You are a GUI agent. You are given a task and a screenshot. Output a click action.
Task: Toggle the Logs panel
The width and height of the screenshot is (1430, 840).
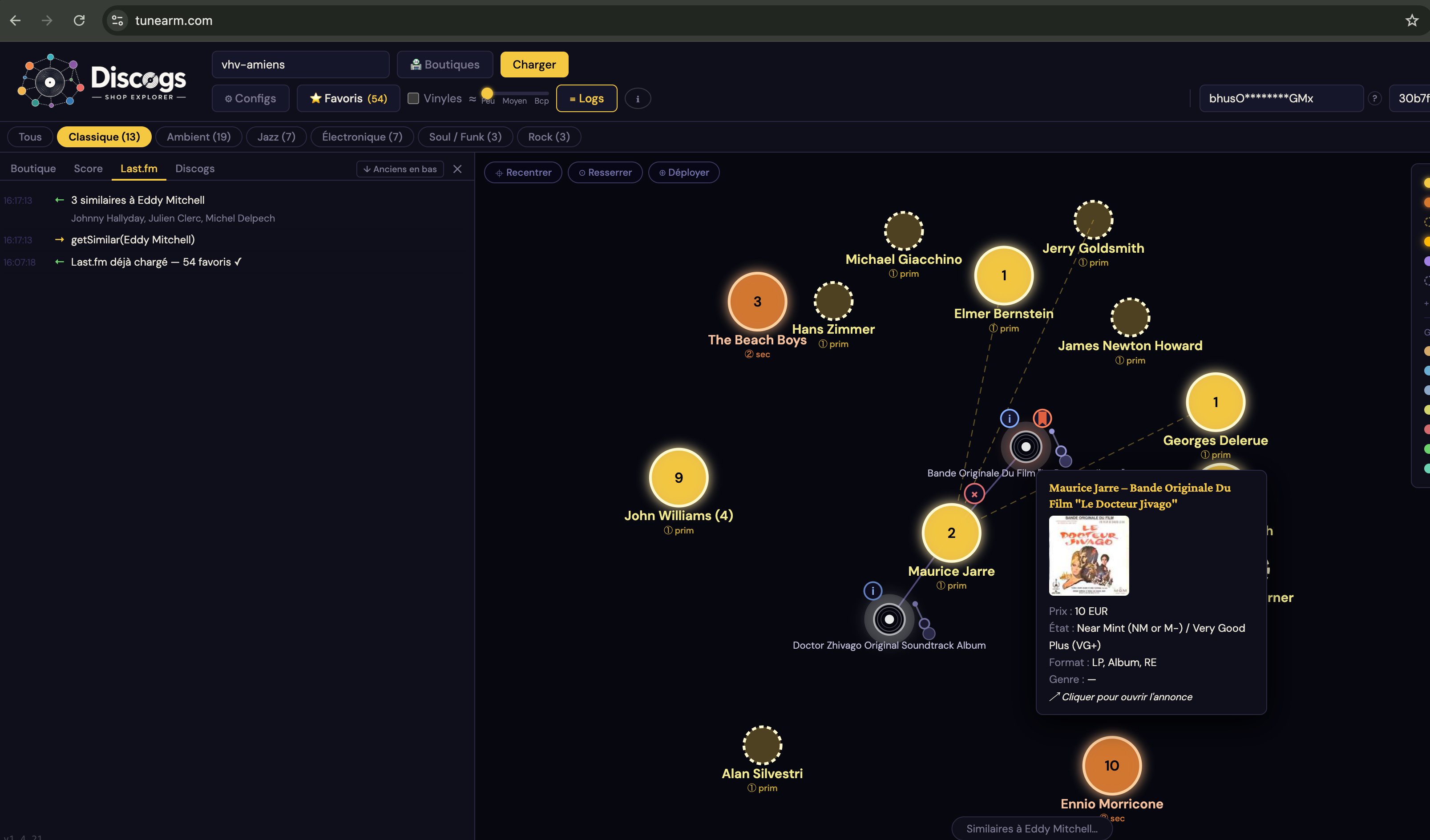tap(587, 98)
